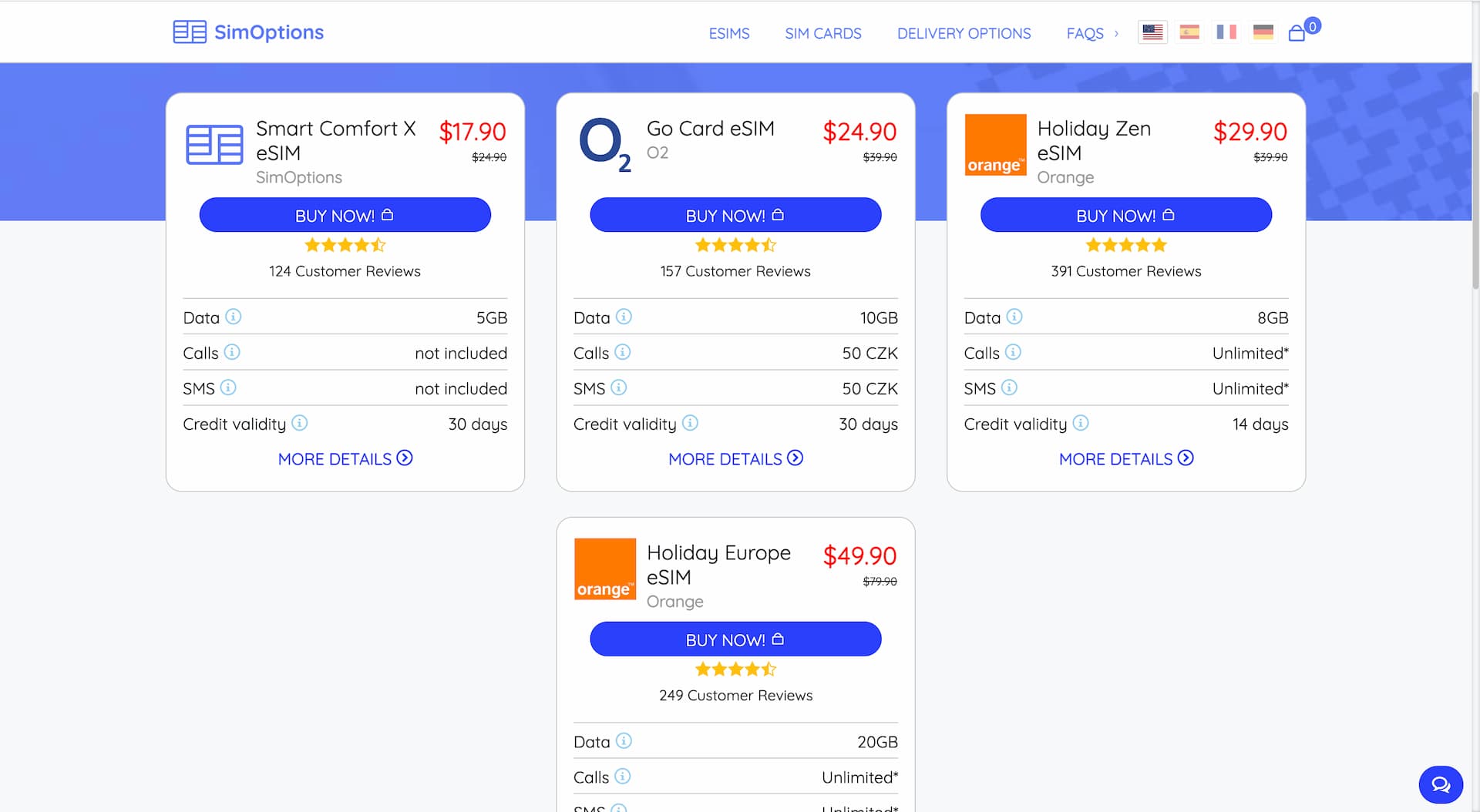Click the $17.90 price
Viewport: 1480px width, 812px height.
[473, 132]
